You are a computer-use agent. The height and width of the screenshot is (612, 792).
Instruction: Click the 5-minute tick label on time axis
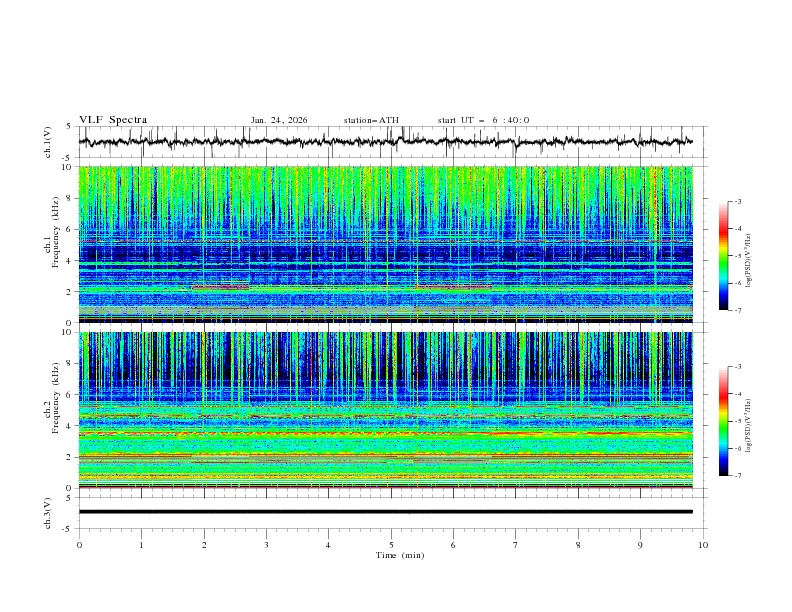391,545
